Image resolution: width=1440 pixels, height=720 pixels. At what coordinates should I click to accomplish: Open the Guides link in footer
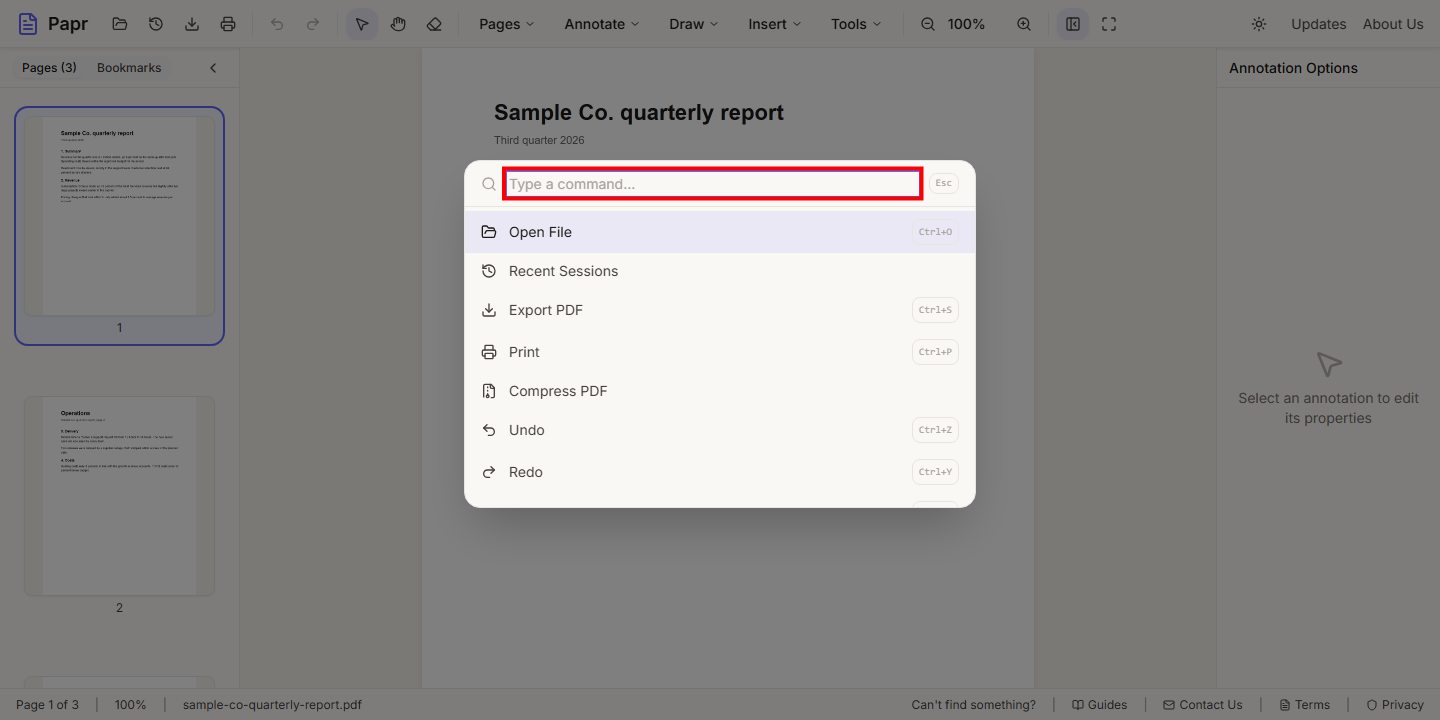coord(1099,705)
